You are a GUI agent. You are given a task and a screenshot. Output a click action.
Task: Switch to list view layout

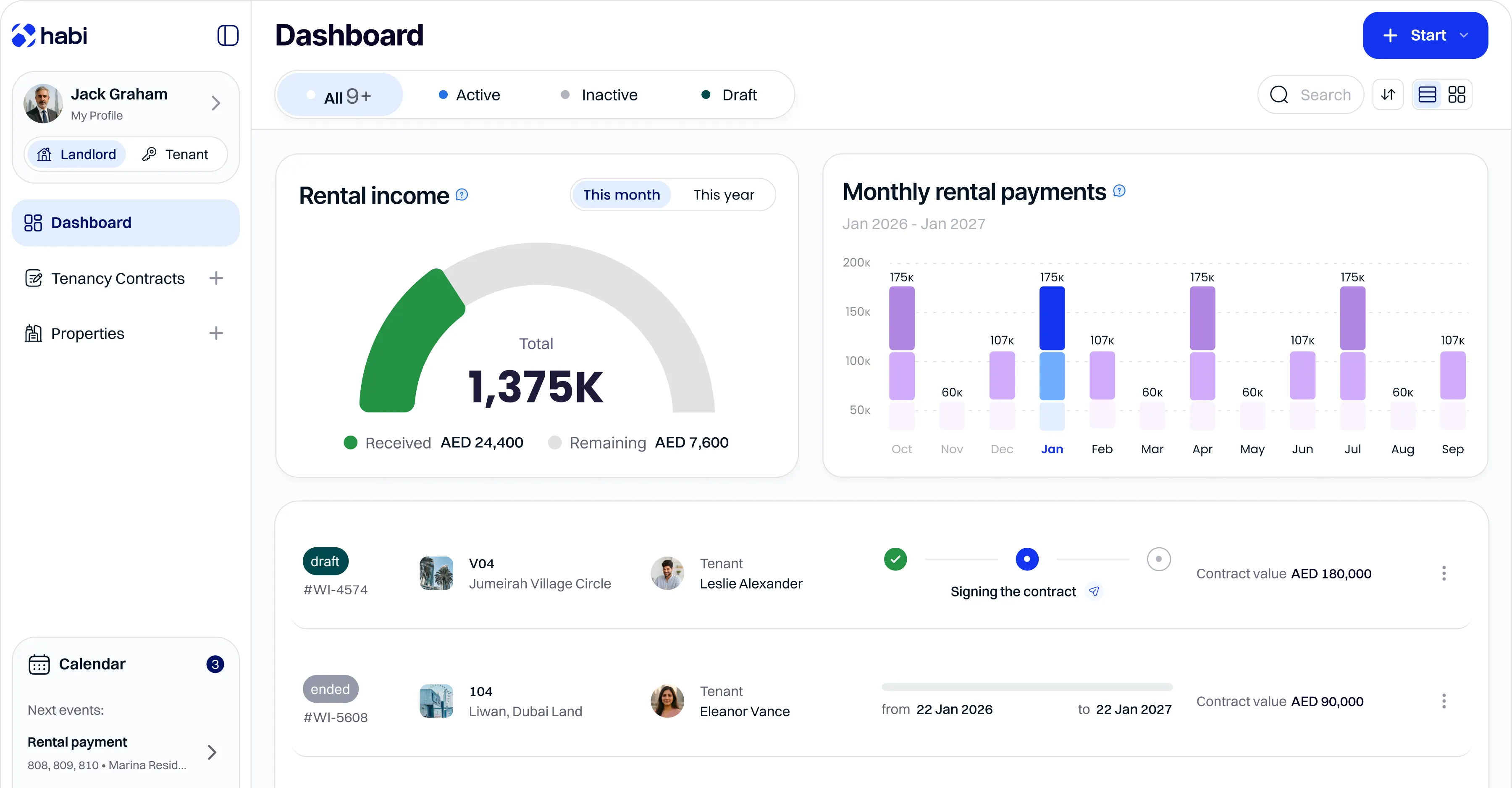tap(1427, 95)
